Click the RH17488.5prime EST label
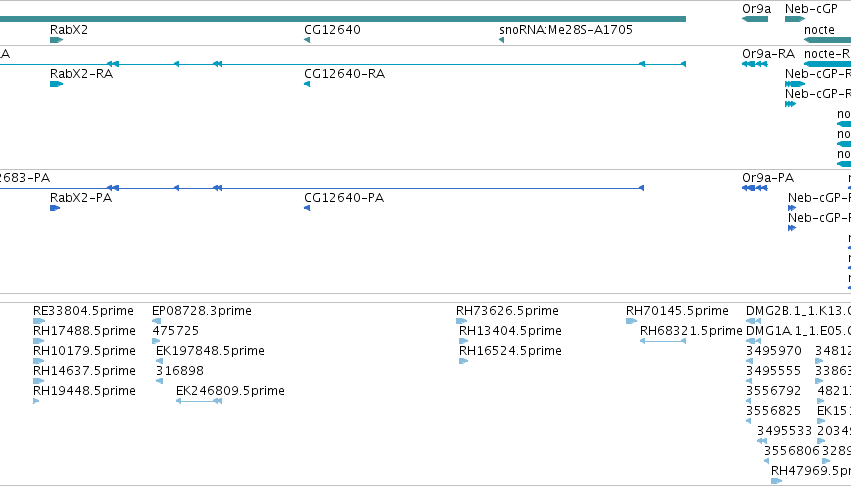 pyautogui.click(x=84, y=331)
